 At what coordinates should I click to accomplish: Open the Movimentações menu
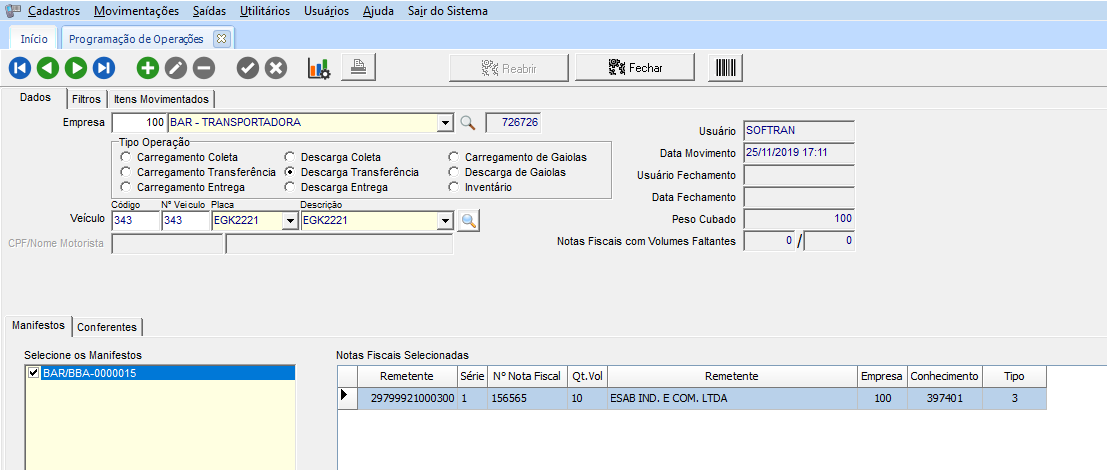(136, 11)
